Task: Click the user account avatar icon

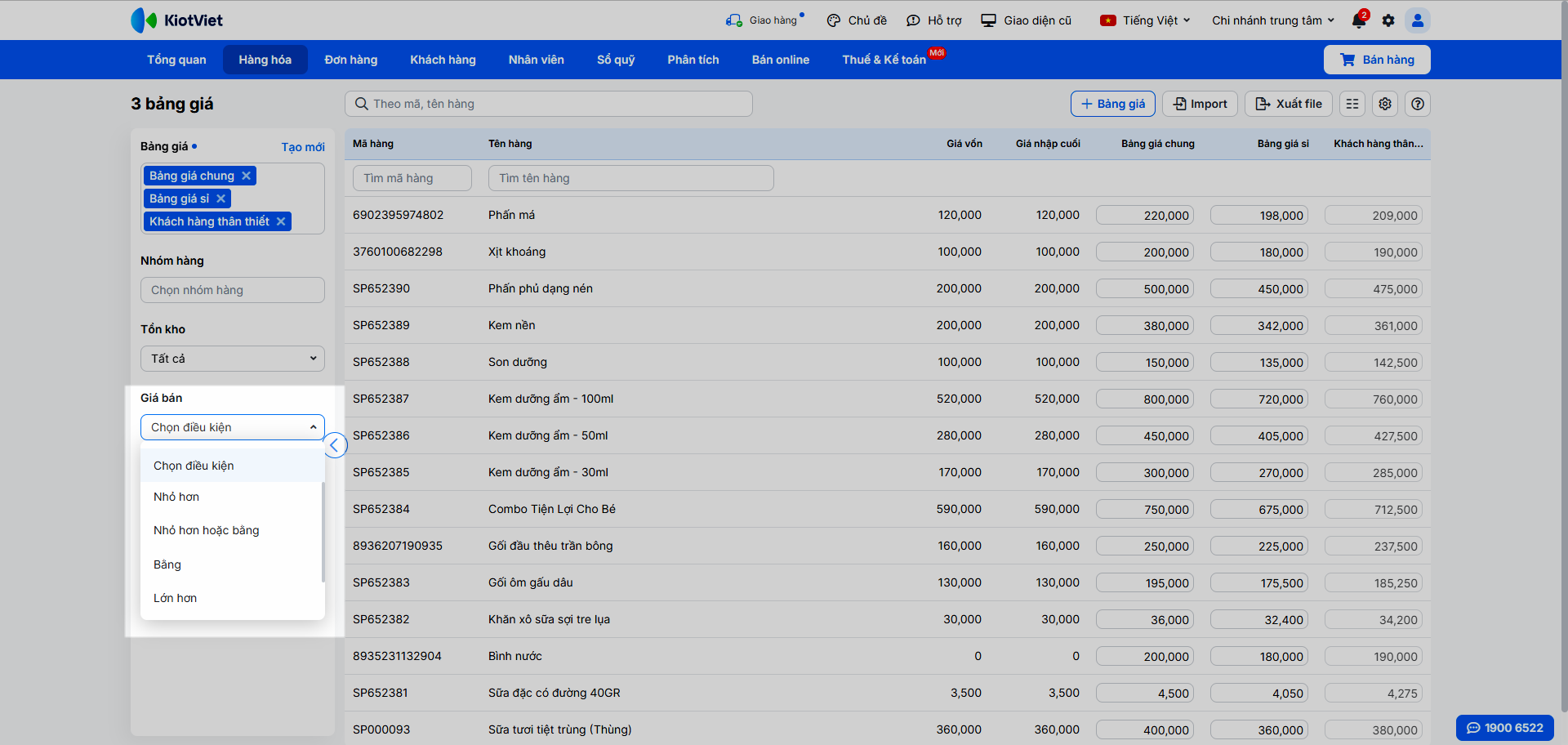Action: pos(1418,20)
